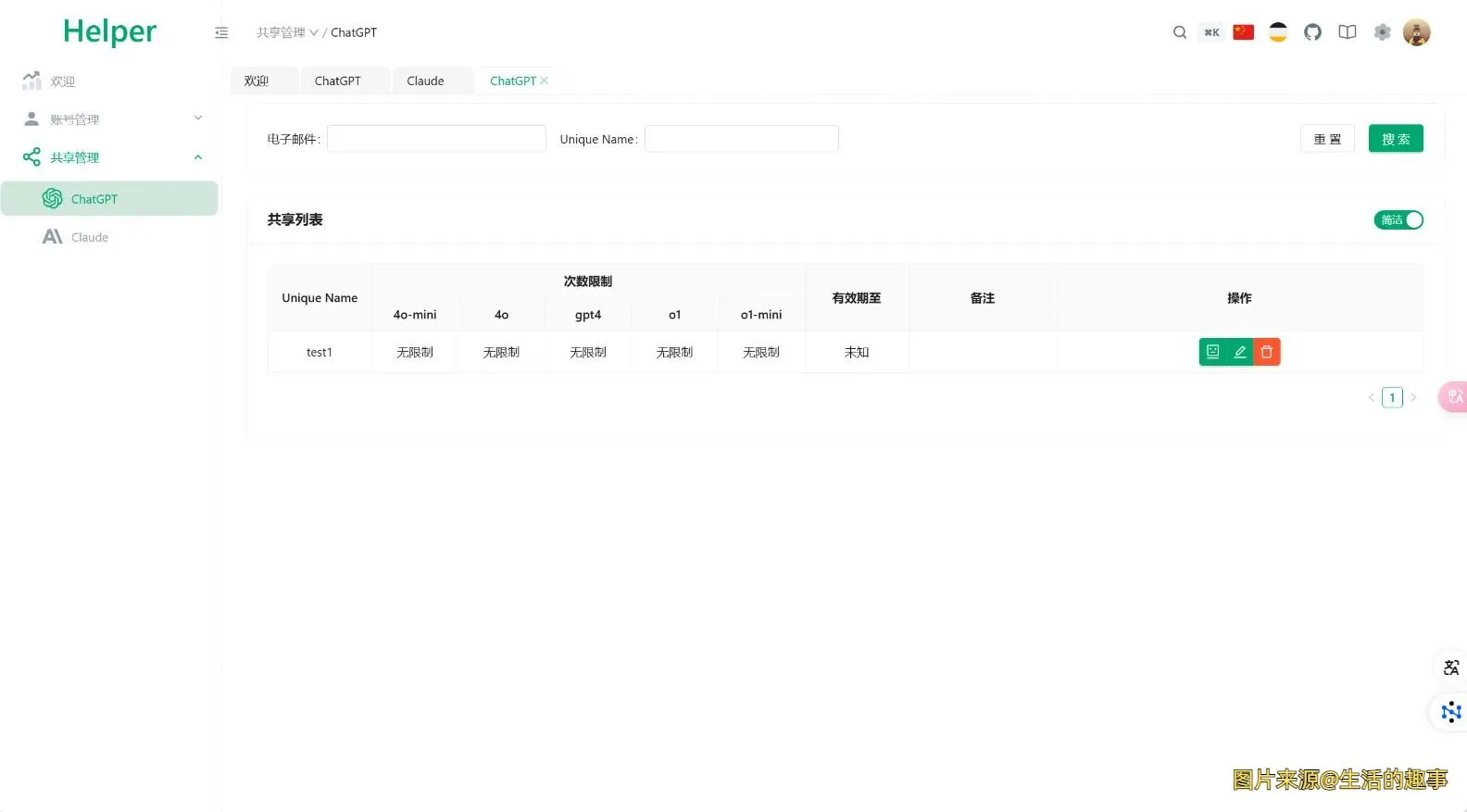This screenshot has width=1467, height=812.
Task: Open the 共享管理 breadcrumb dropdown
Action: point(287,32)
